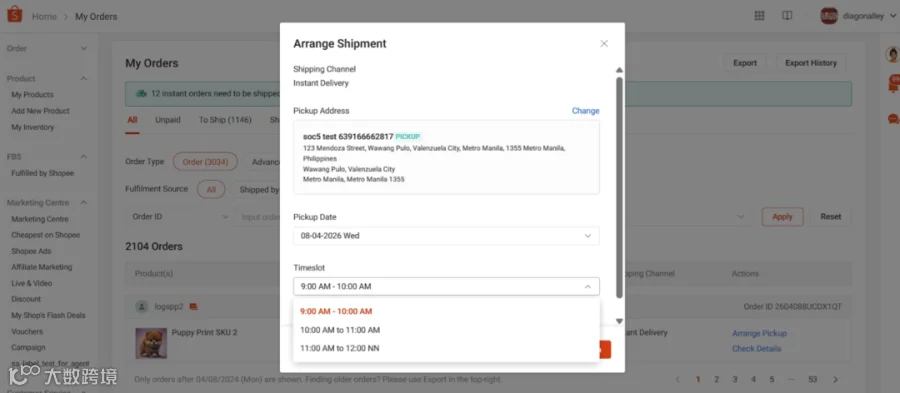Go to orders page 2
This screenshot has height=393, width=900.
(716, 379)
